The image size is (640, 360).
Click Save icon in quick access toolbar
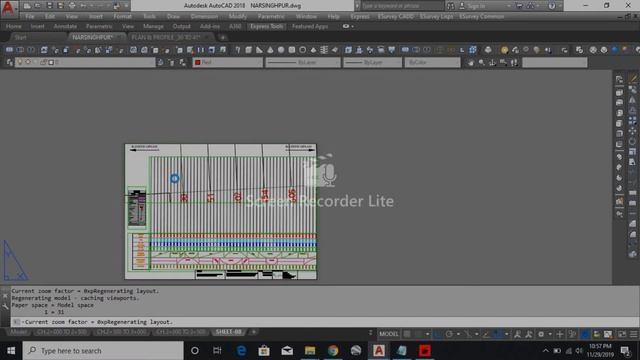coord(49,6)
